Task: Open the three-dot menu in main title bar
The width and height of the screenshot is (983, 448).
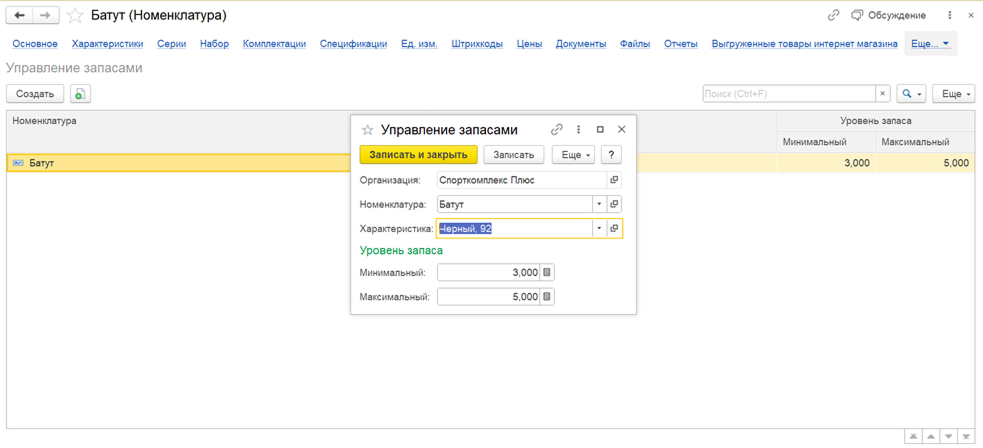Action: click(x=949, y=15)
